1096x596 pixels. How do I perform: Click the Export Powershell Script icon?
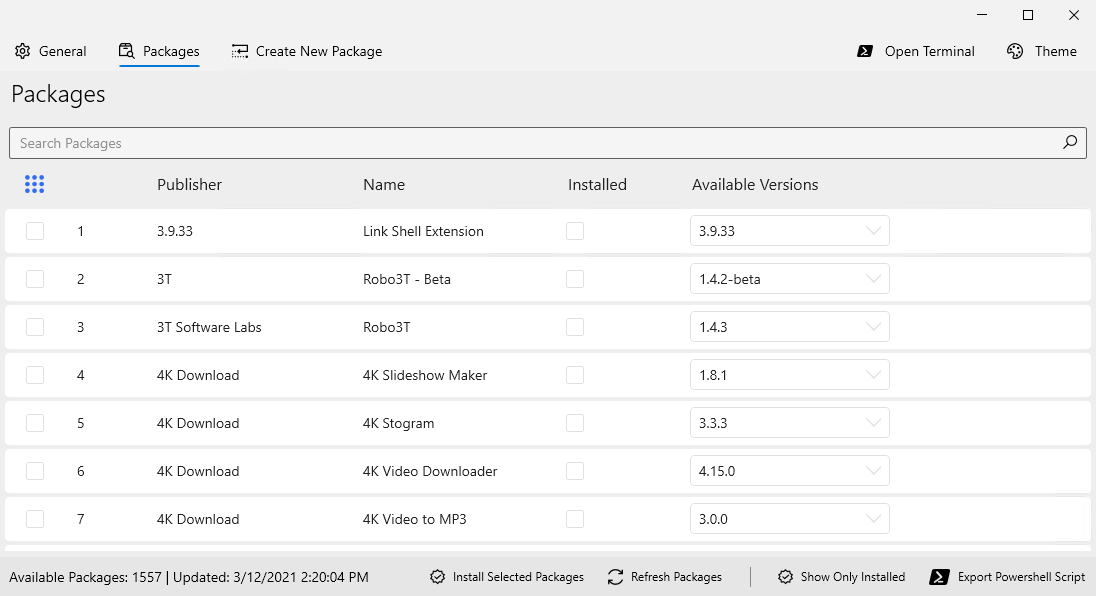click(939, 576)
